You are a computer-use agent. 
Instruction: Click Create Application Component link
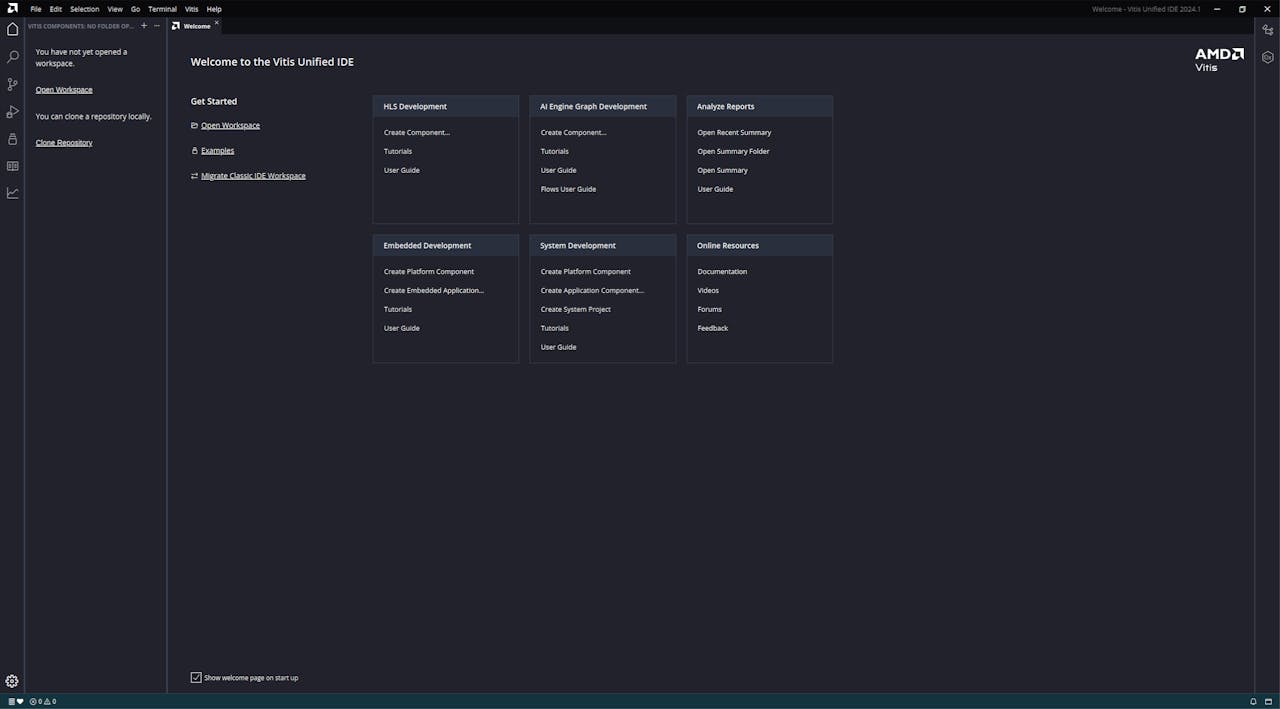click(592, 291)
